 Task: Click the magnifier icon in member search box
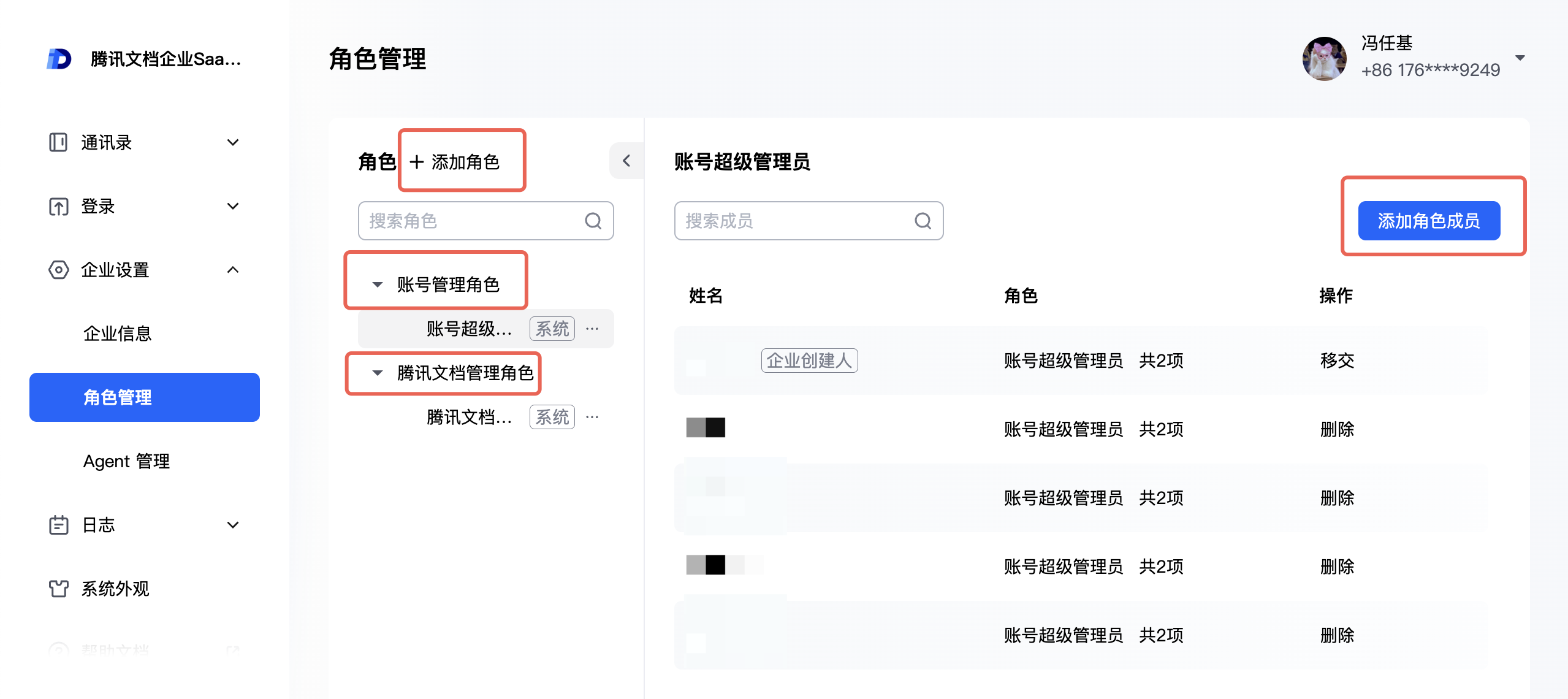pos(923,221)
